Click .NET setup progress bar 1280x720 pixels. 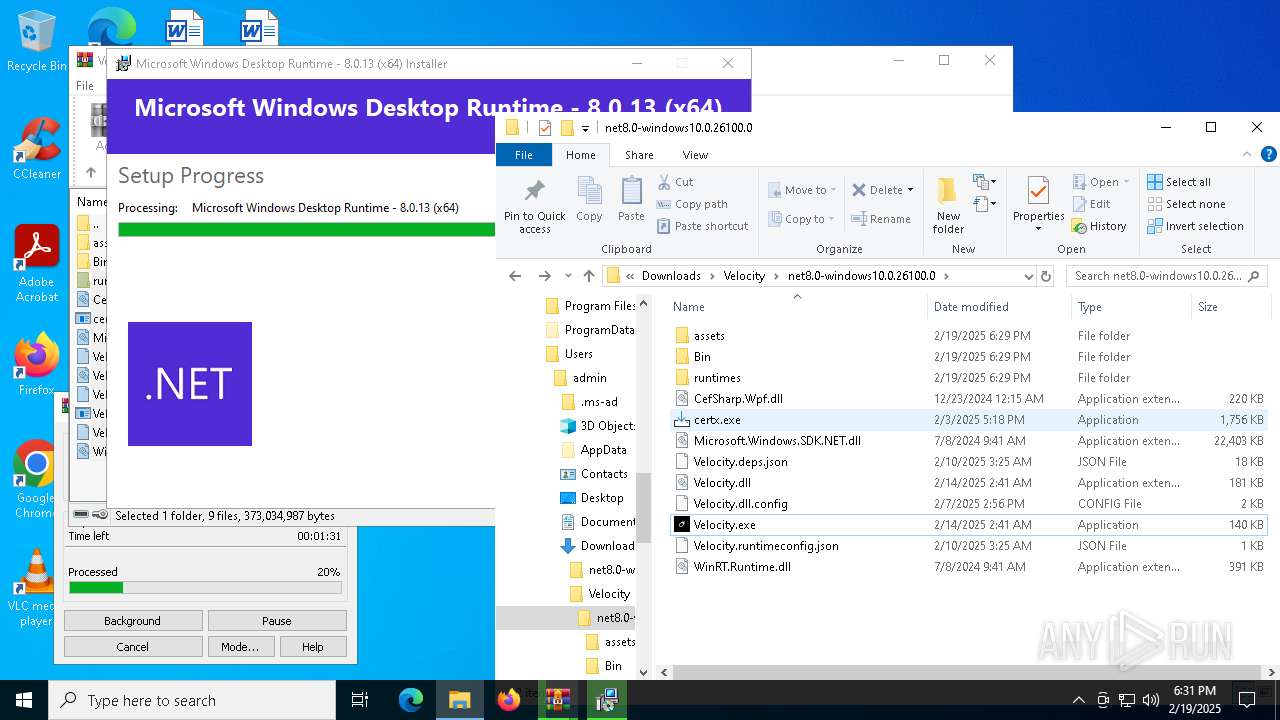tap(306, 230)
